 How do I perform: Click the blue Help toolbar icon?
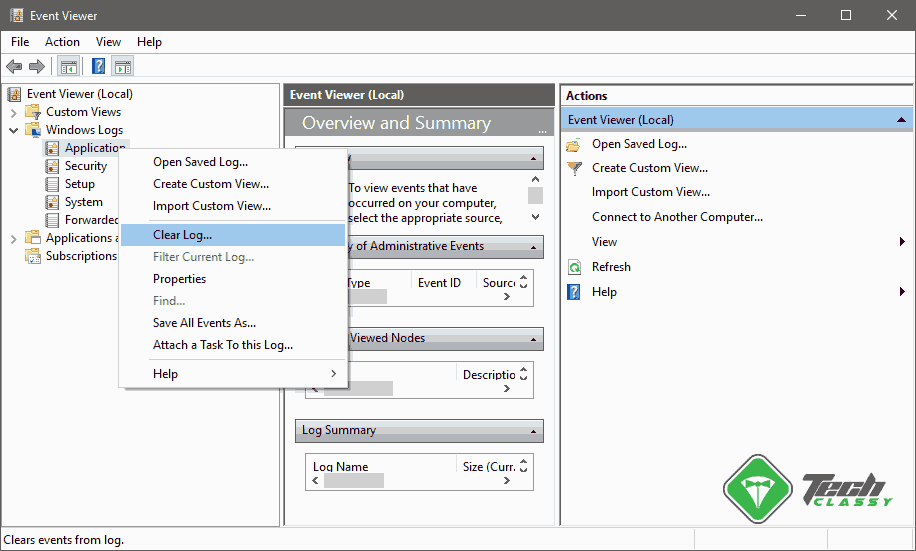point(99,67)
